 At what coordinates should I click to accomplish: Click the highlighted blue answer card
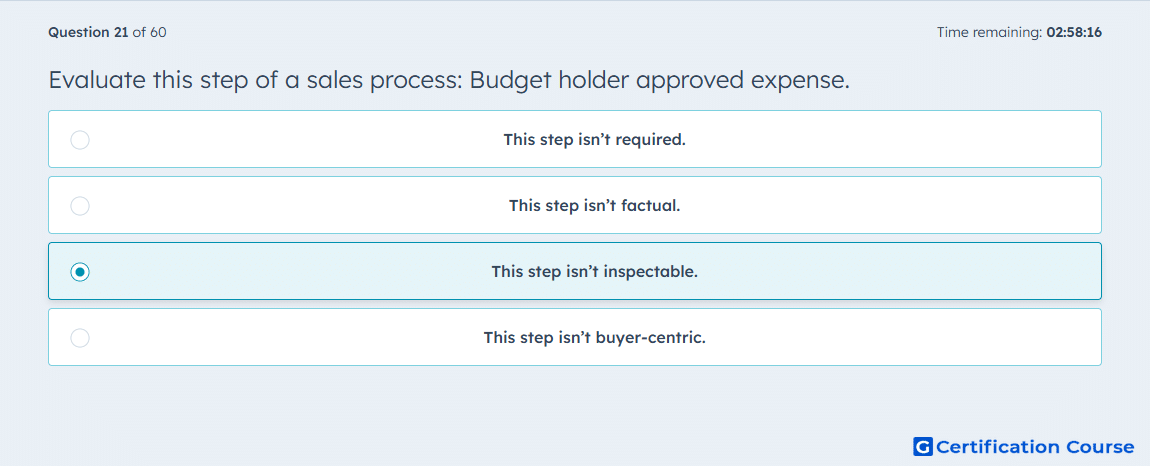[575, 272]
